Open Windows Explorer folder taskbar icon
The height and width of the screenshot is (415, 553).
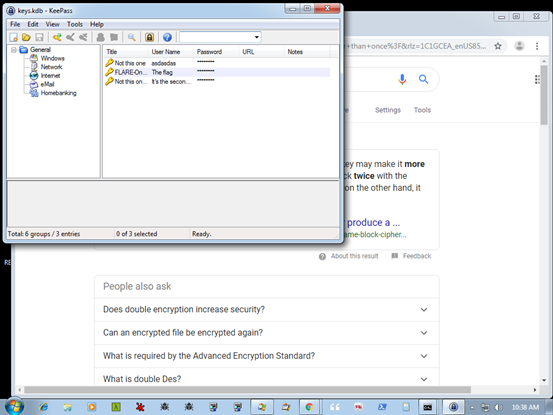tap(67, 407)
